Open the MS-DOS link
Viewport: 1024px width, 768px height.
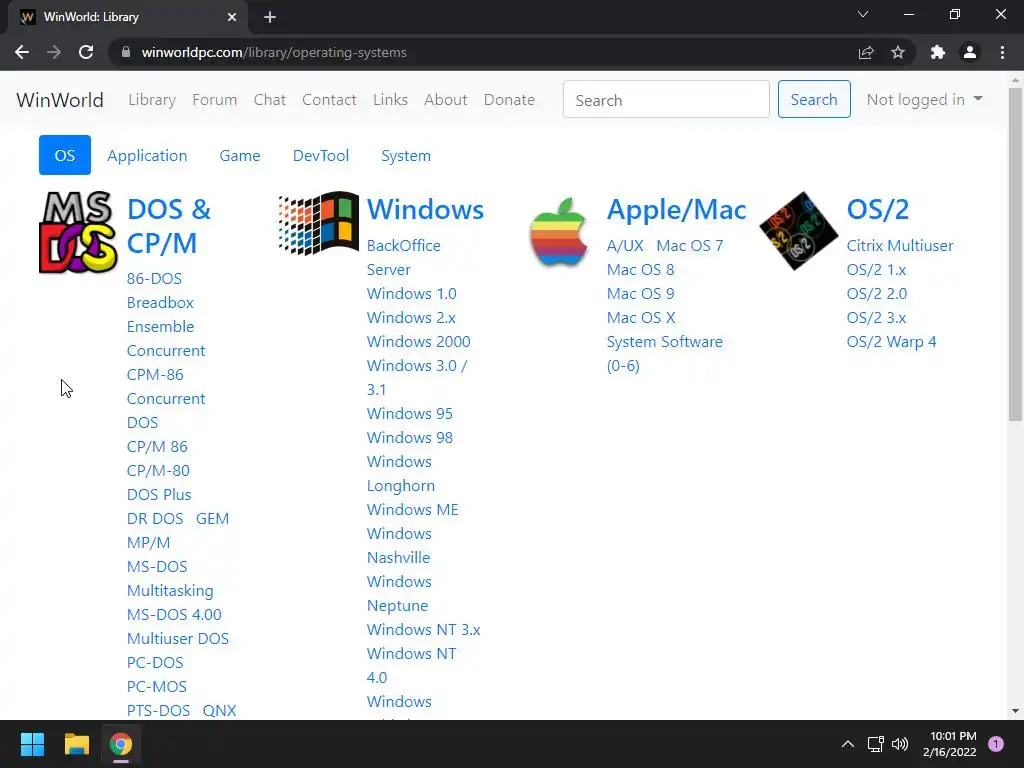pyautogui.click(x=157, y=566)
